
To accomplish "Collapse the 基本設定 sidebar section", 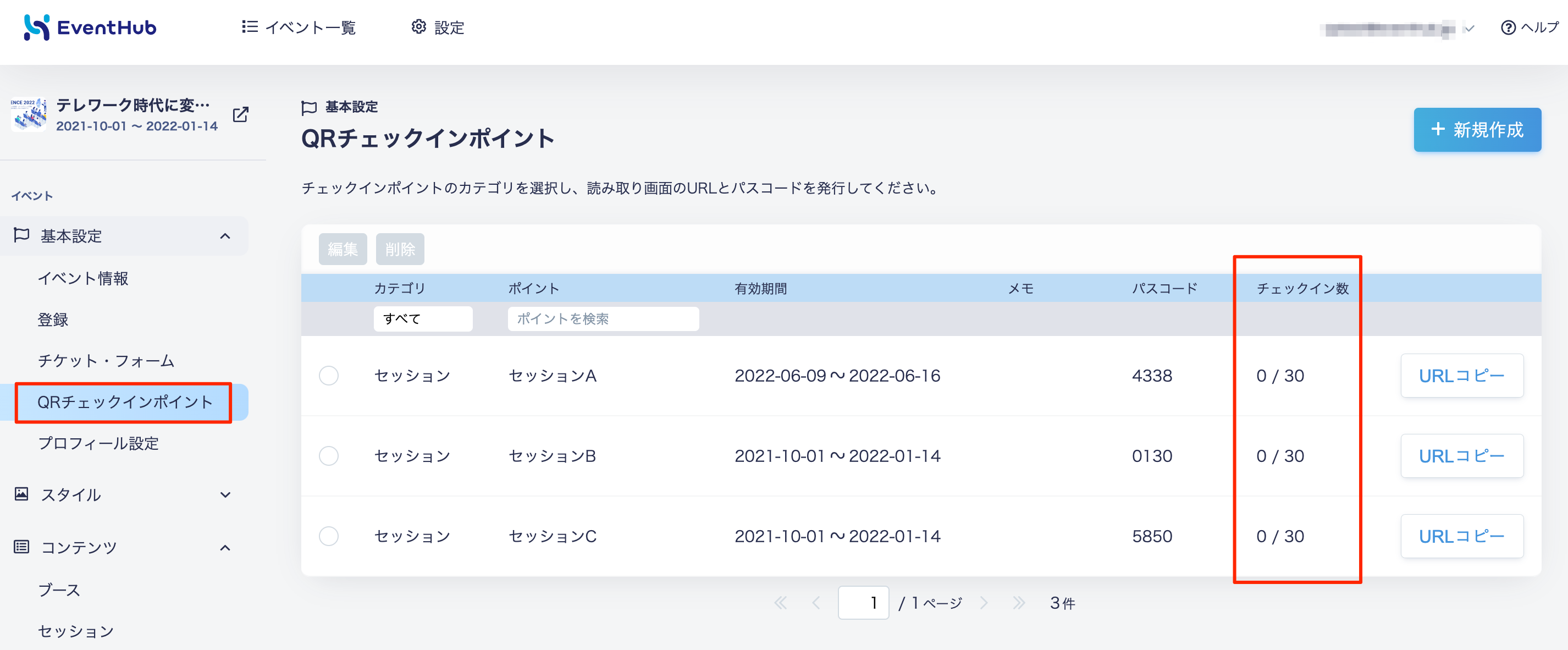I will [x=225, y=236].
